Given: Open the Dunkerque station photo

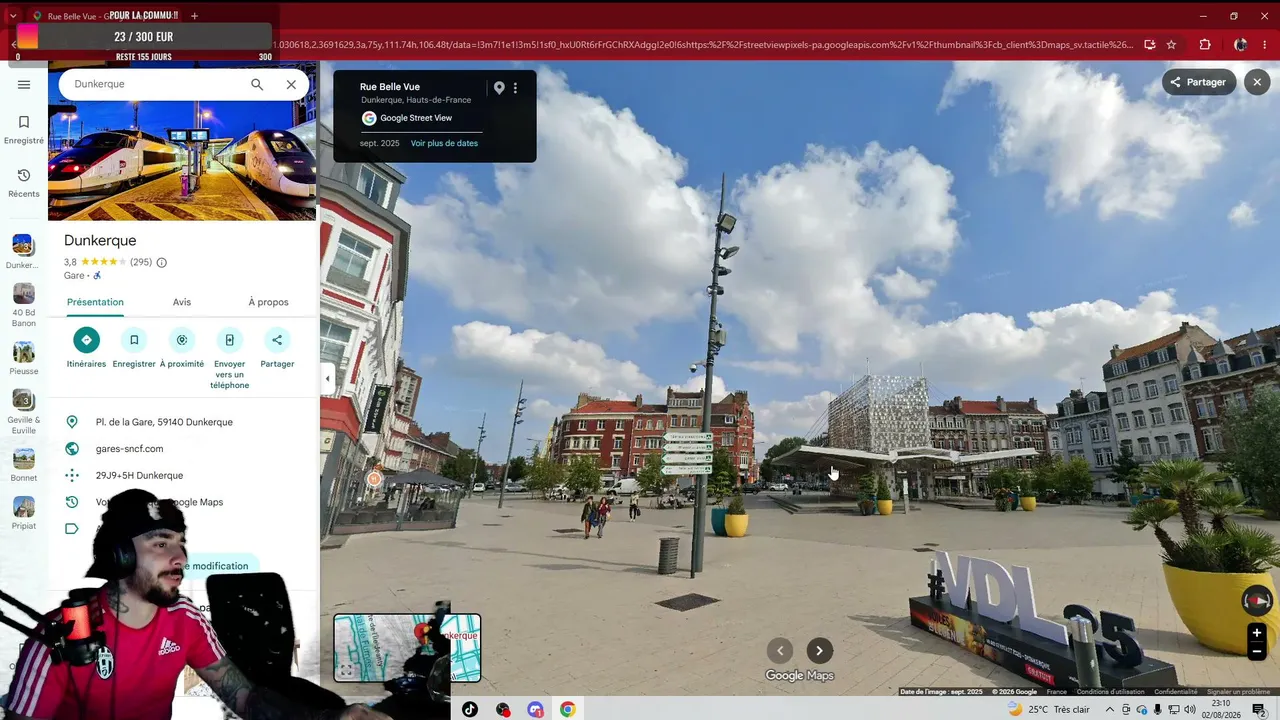Looking at the screenshot, I should 182,162.
